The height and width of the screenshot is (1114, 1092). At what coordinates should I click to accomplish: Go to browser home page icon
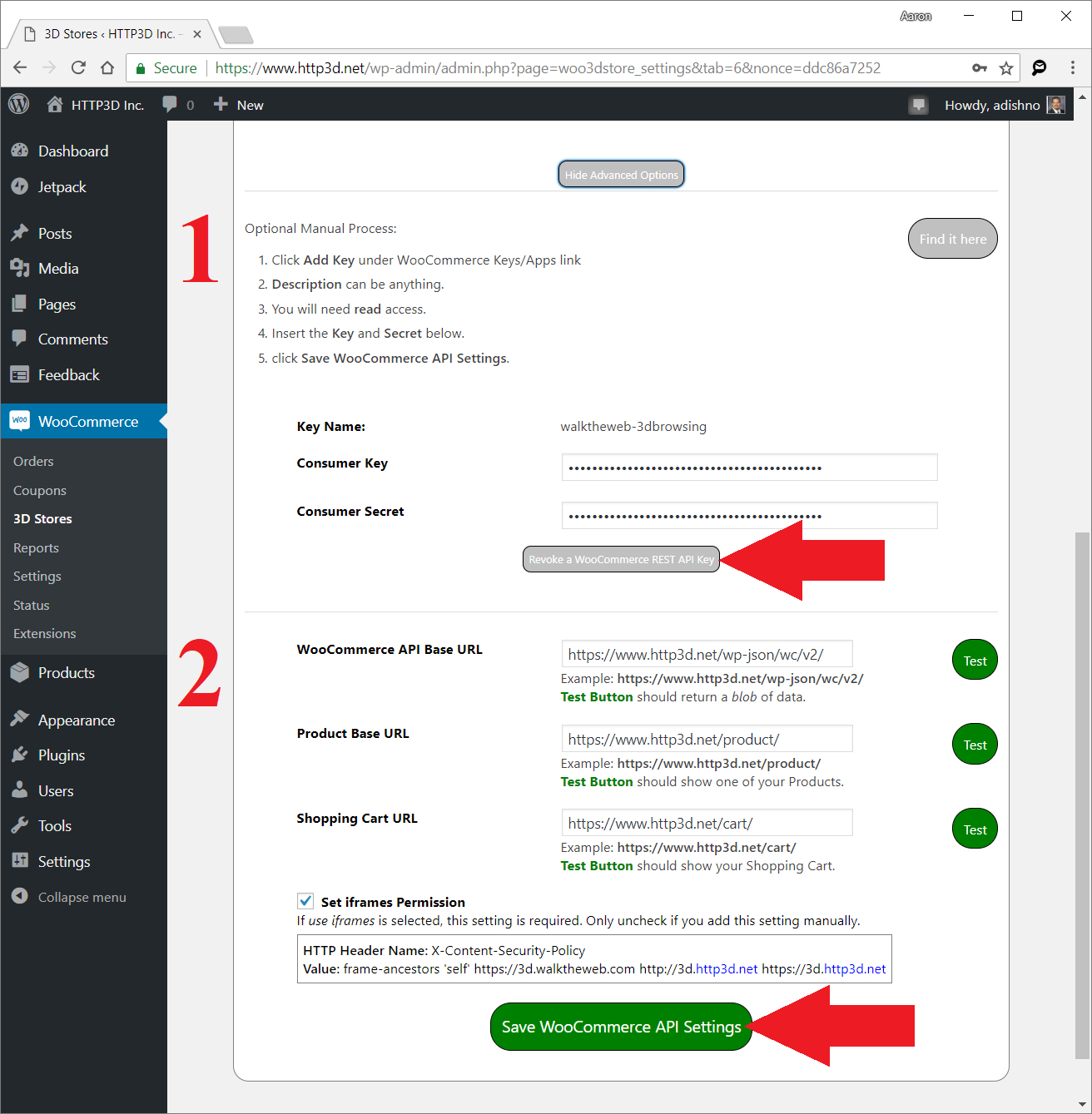click(x=107, y=68)
